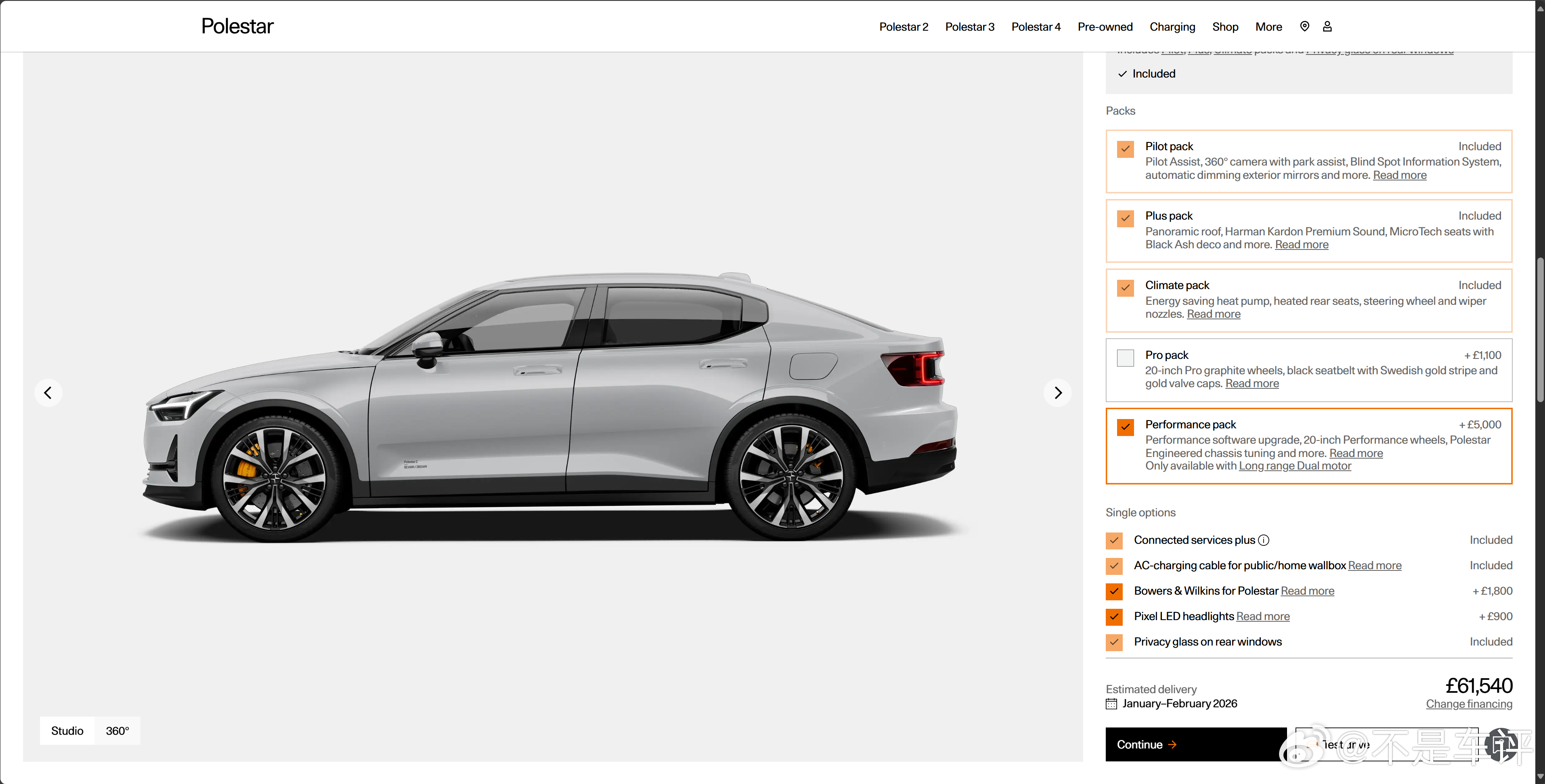Click the Bowers & Wilkins +£1,800 price

[x=1492, y=591]
